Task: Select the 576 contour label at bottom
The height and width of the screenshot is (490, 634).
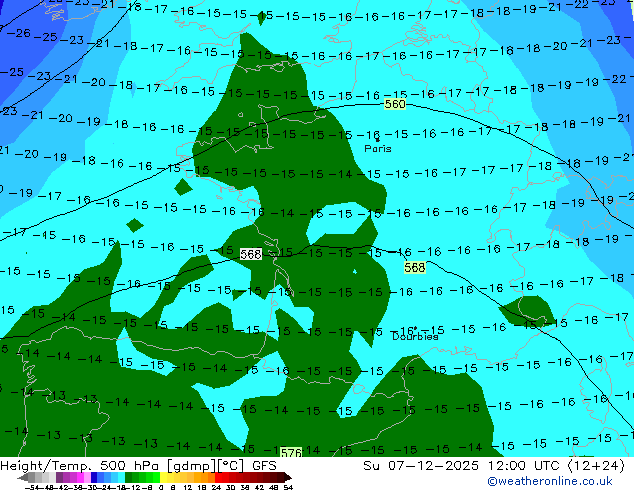Action: 291,452
